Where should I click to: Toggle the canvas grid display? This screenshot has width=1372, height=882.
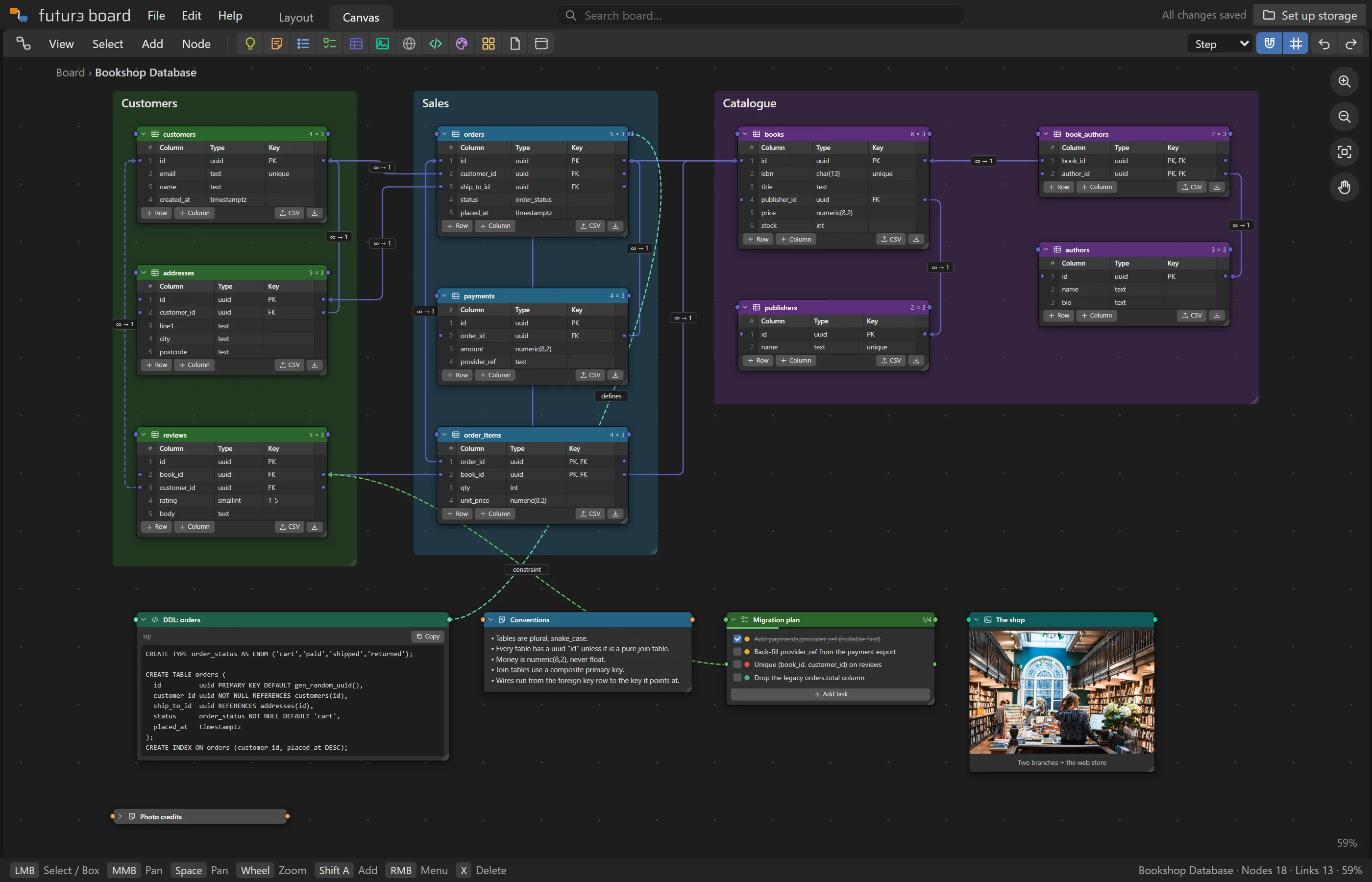(x=1295, y=44)
